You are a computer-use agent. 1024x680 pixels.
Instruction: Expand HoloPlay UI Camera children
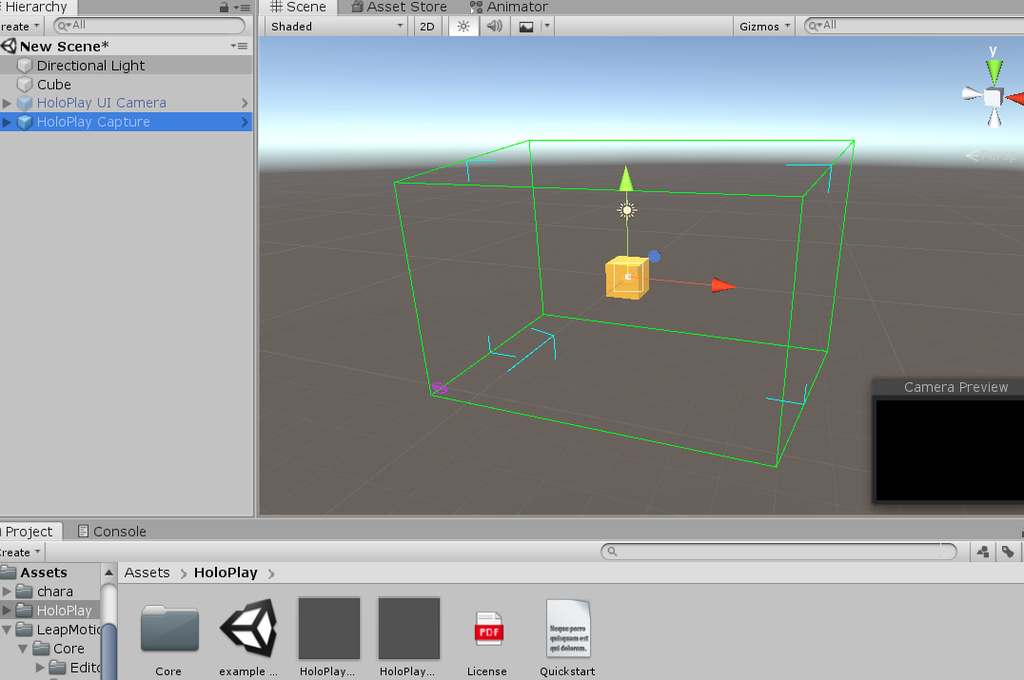7,103
